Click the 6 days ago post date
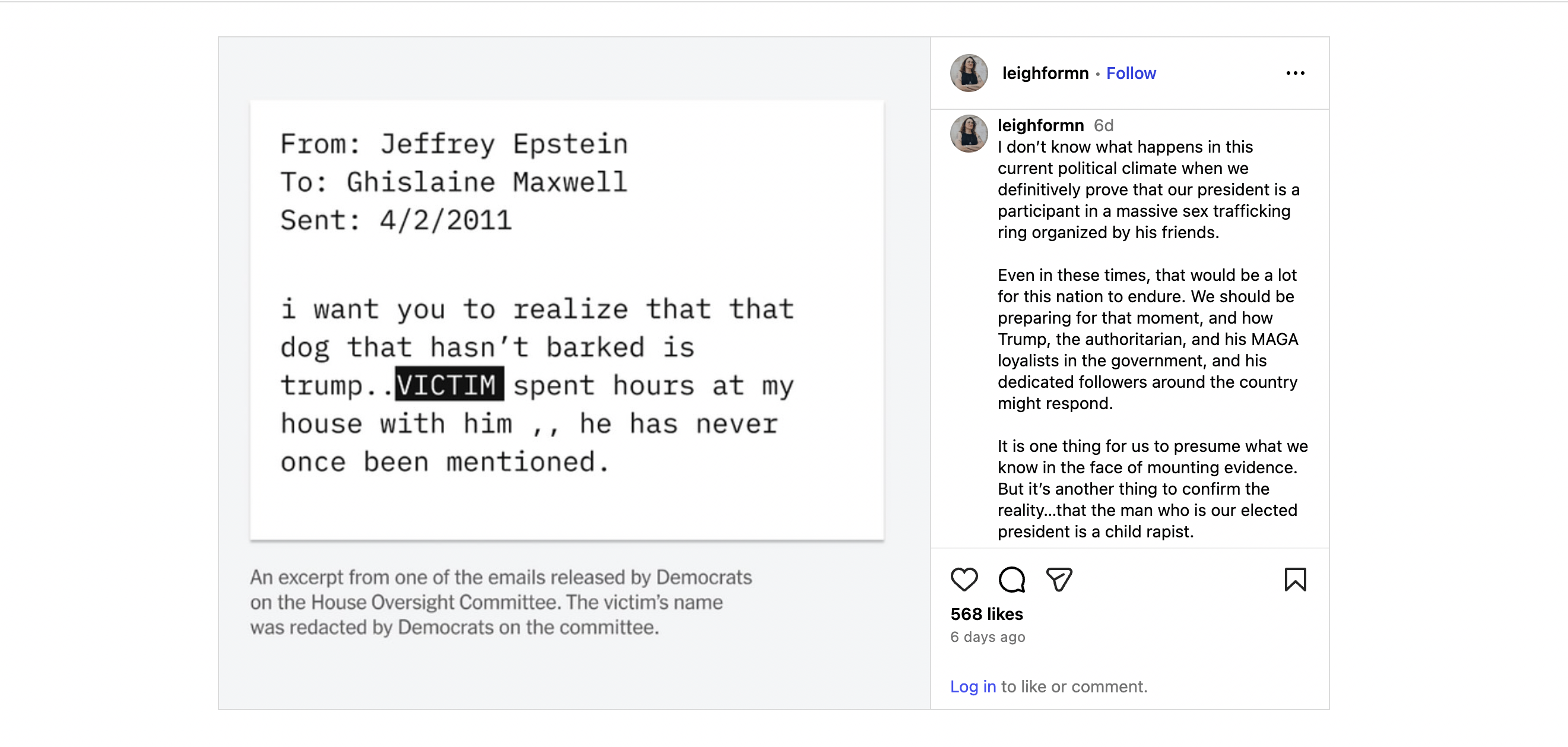 [x=988, y=637]
